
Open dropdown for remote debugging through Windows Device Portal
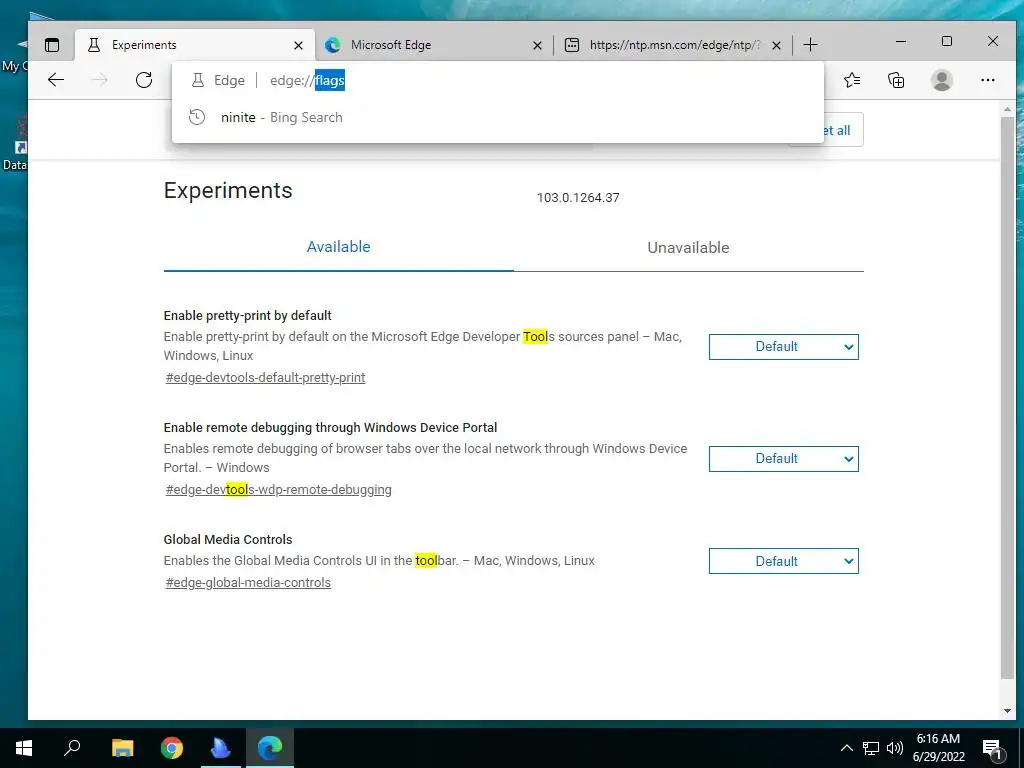pyautogui.click(x=784, y=458)
